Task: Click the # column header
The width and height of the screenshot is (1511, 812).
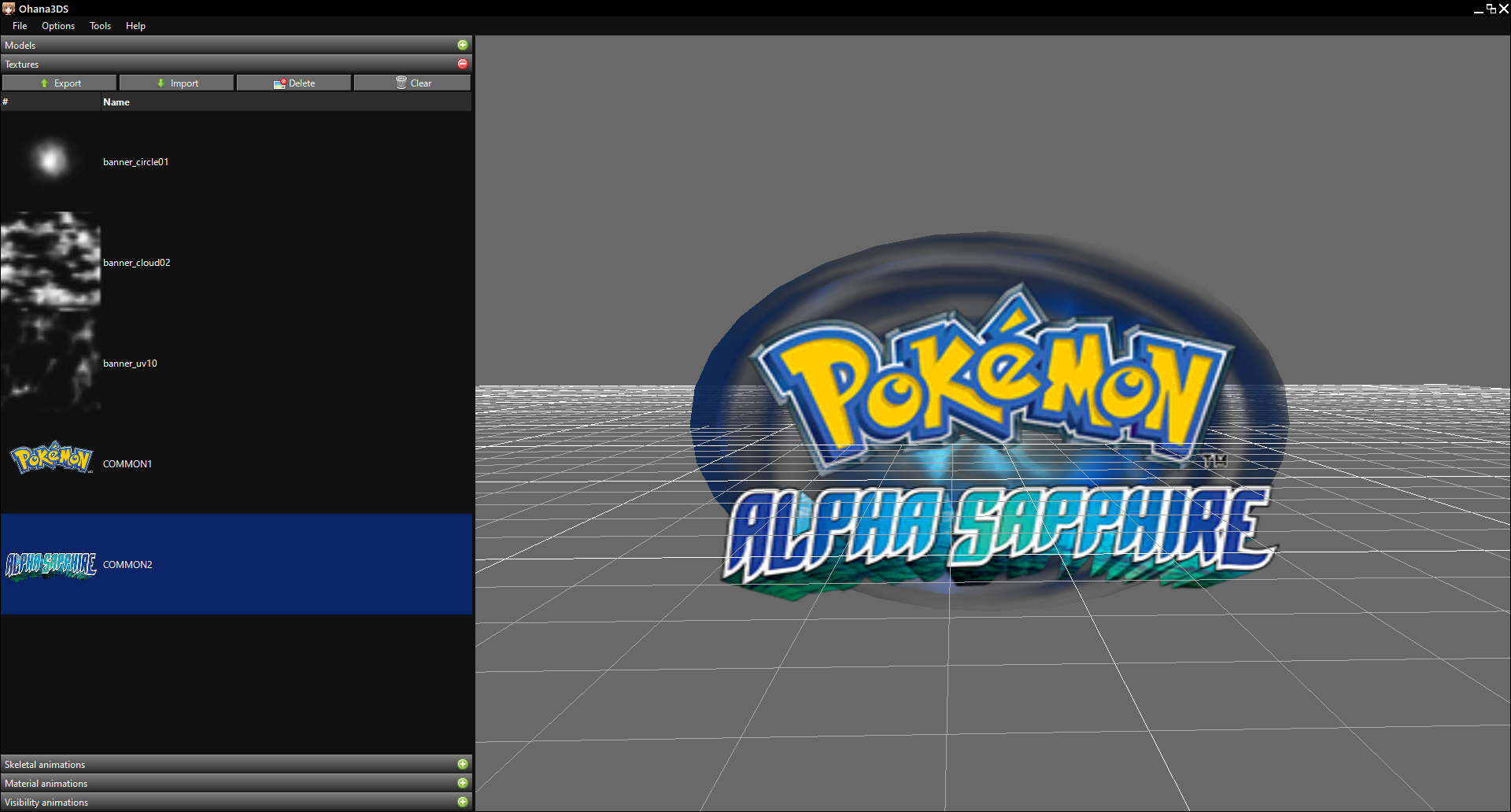Action: pyautogui.click(x=6, y=102)
